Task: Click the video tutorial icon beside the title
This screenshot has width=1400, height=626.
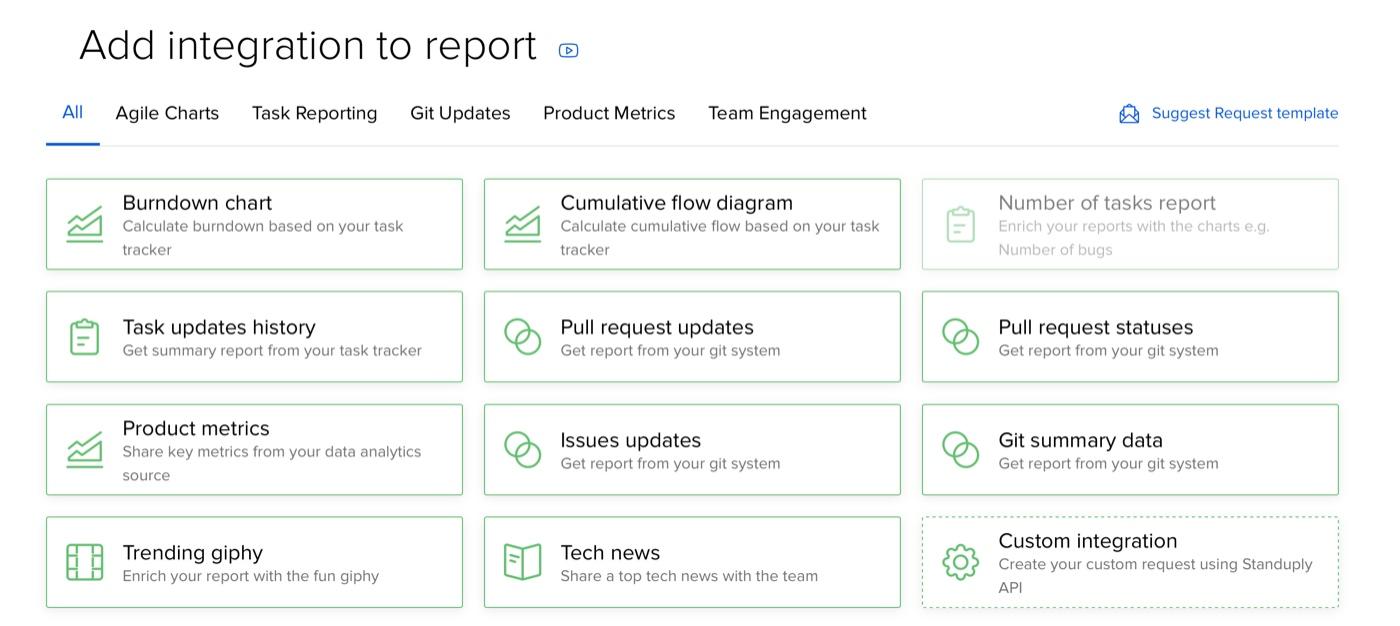Action: (x=568, y=50)
